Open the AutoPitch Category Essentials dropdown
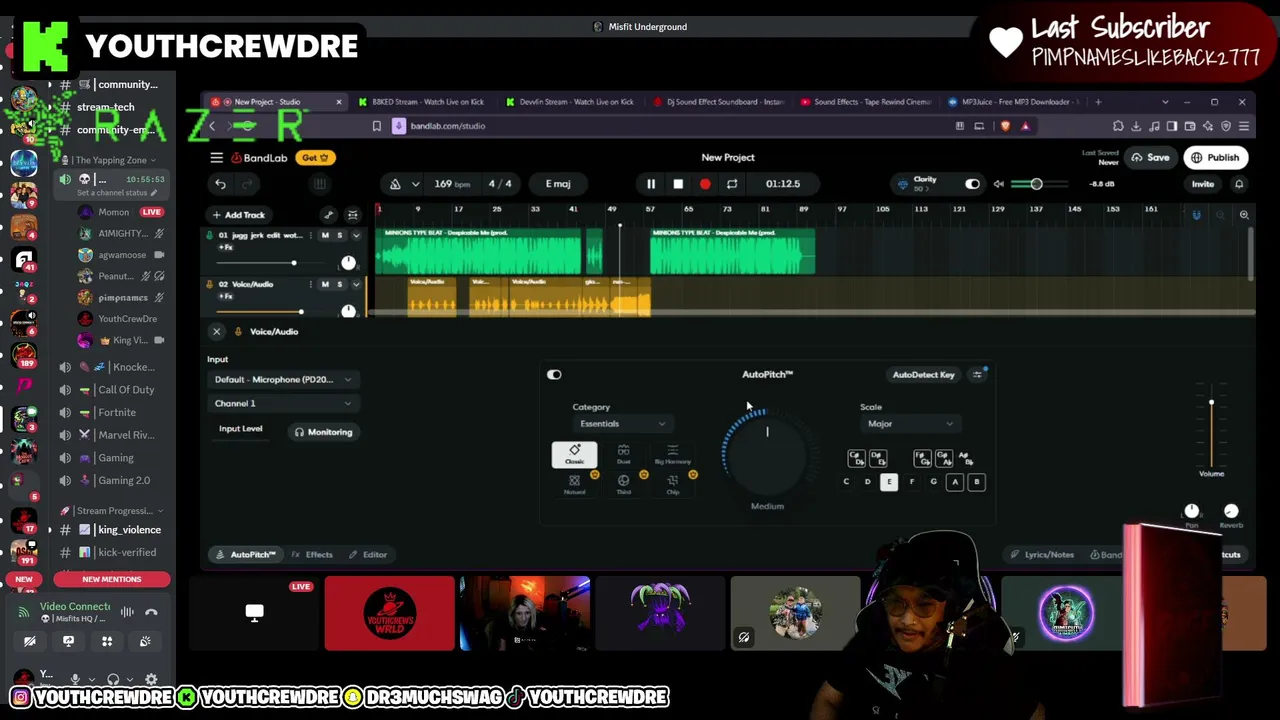Image resolution: width=1280 pixels, height=720 pixels. pyautogui.click(x=622, y=424)
